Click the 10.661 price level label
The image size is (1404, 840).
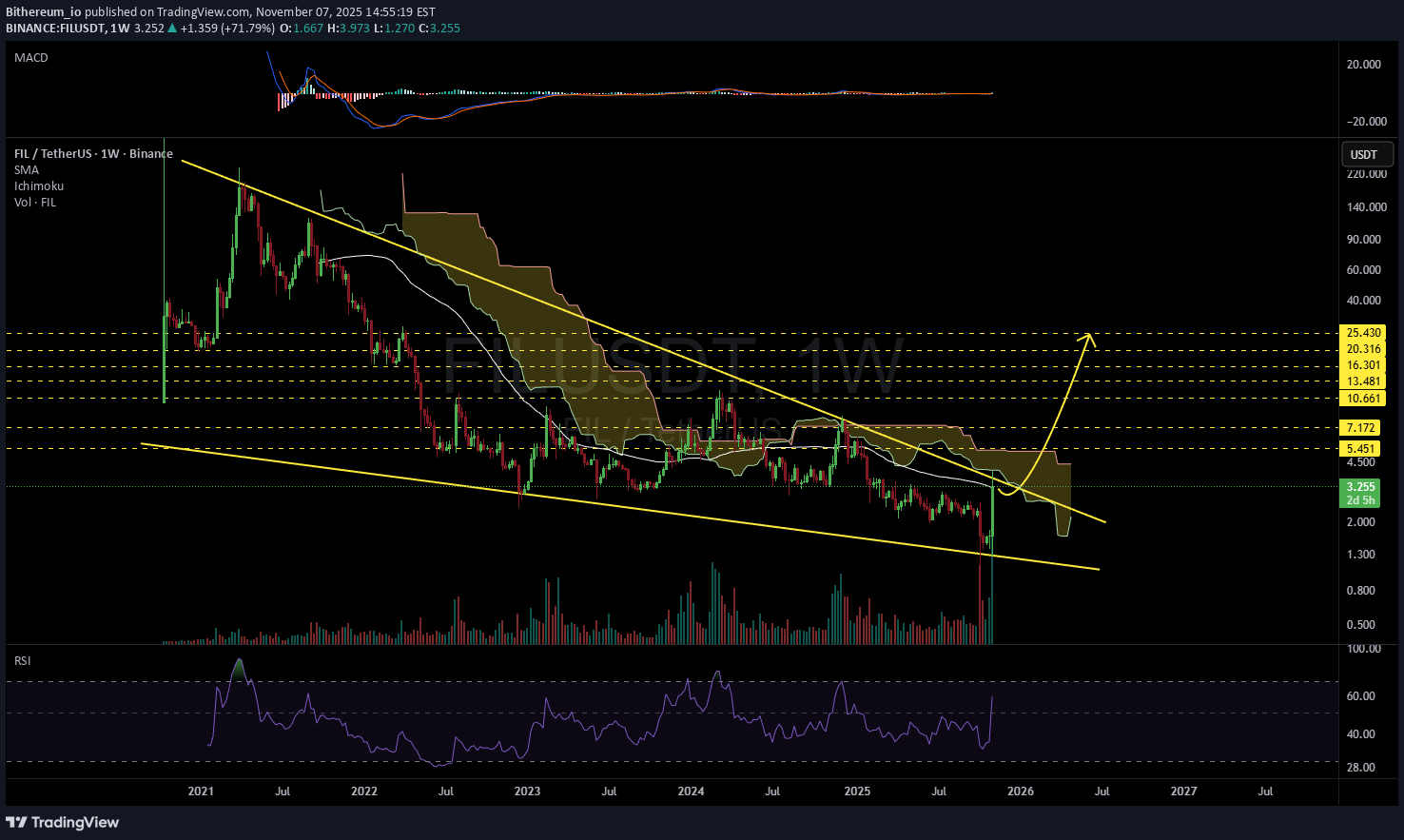[1363, 399]
